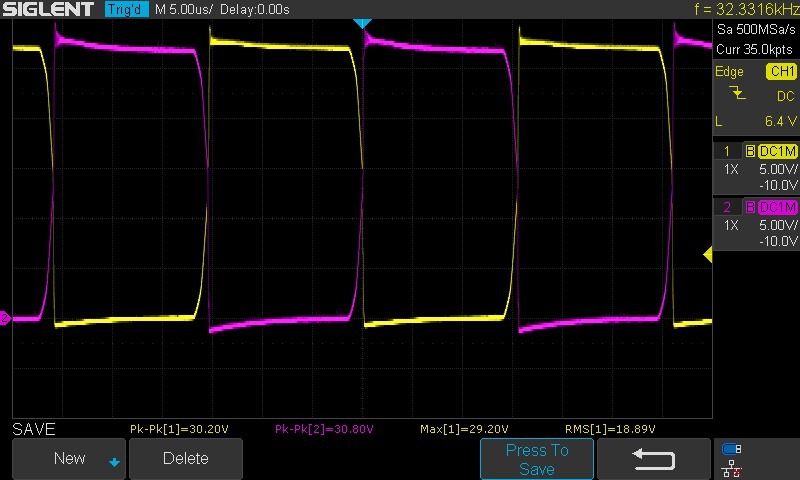Click the channel 2 number box
The width and height of the screenshot is (800, 480).
(727, 207)
